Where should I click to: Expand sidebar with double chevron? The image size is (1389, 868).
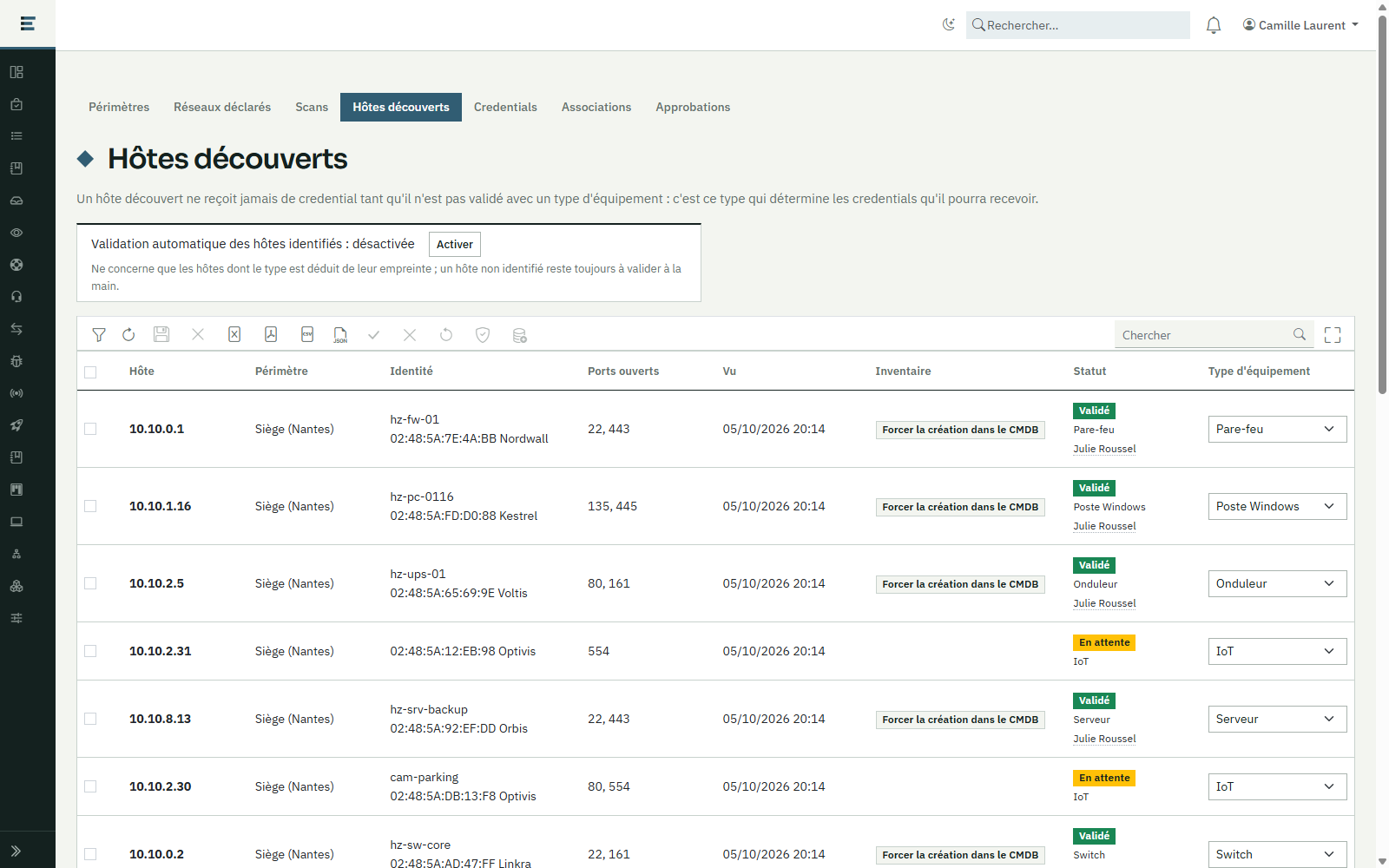coord(16,852)
